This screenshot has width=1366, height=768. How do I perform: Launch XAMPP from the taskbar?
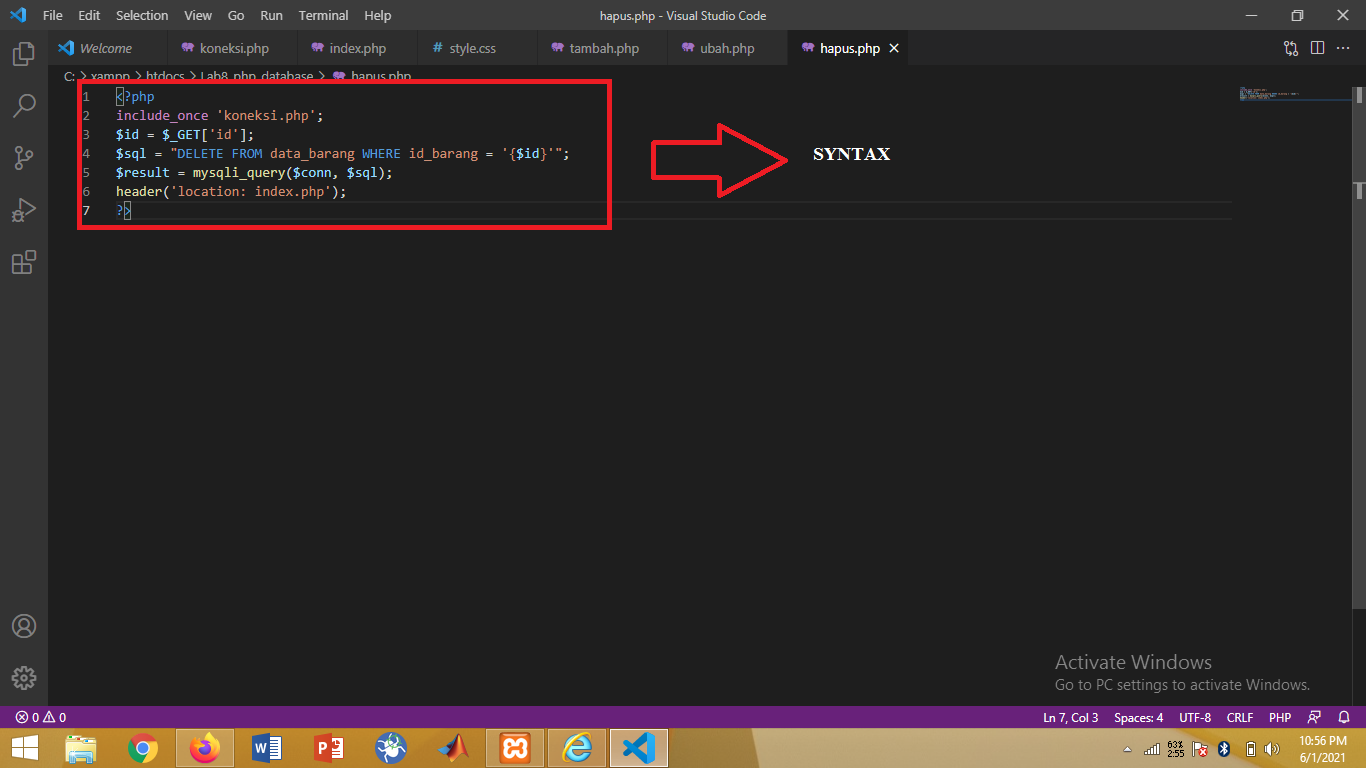coord(514,748)
